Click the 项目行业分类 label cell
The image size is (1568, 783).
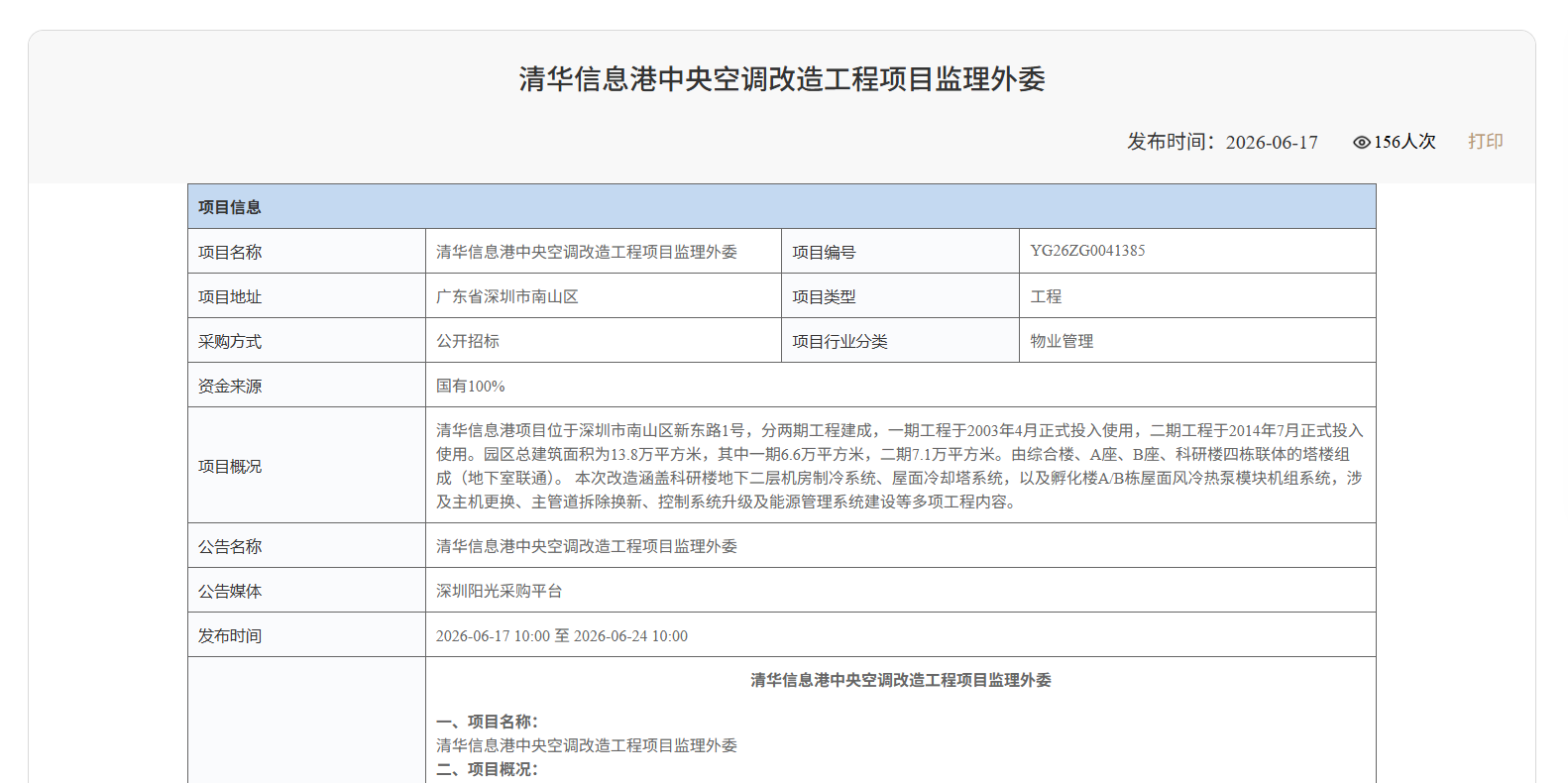tap(900, 341)
